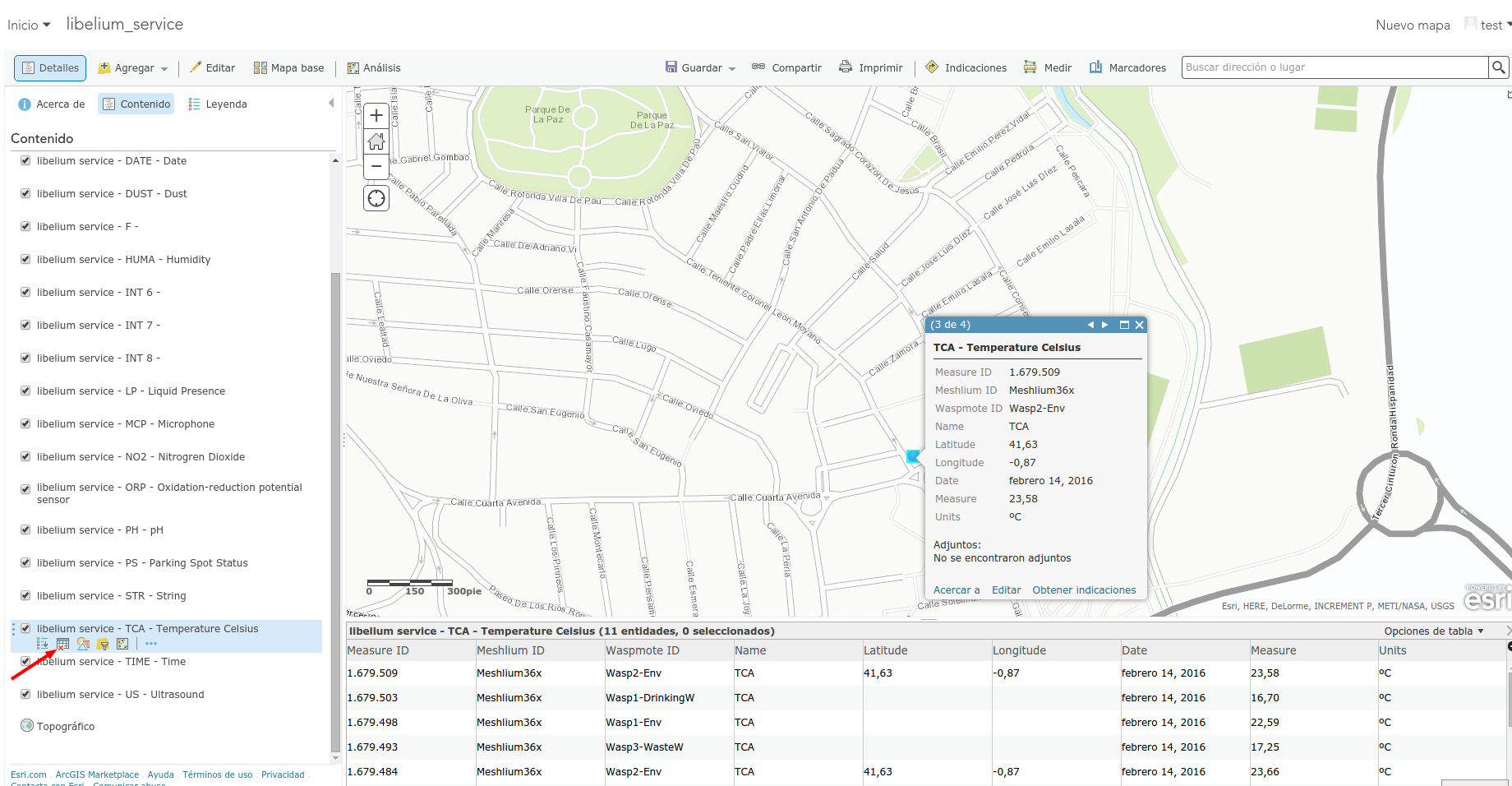Open Esri.com footer link

click(29, 774)
